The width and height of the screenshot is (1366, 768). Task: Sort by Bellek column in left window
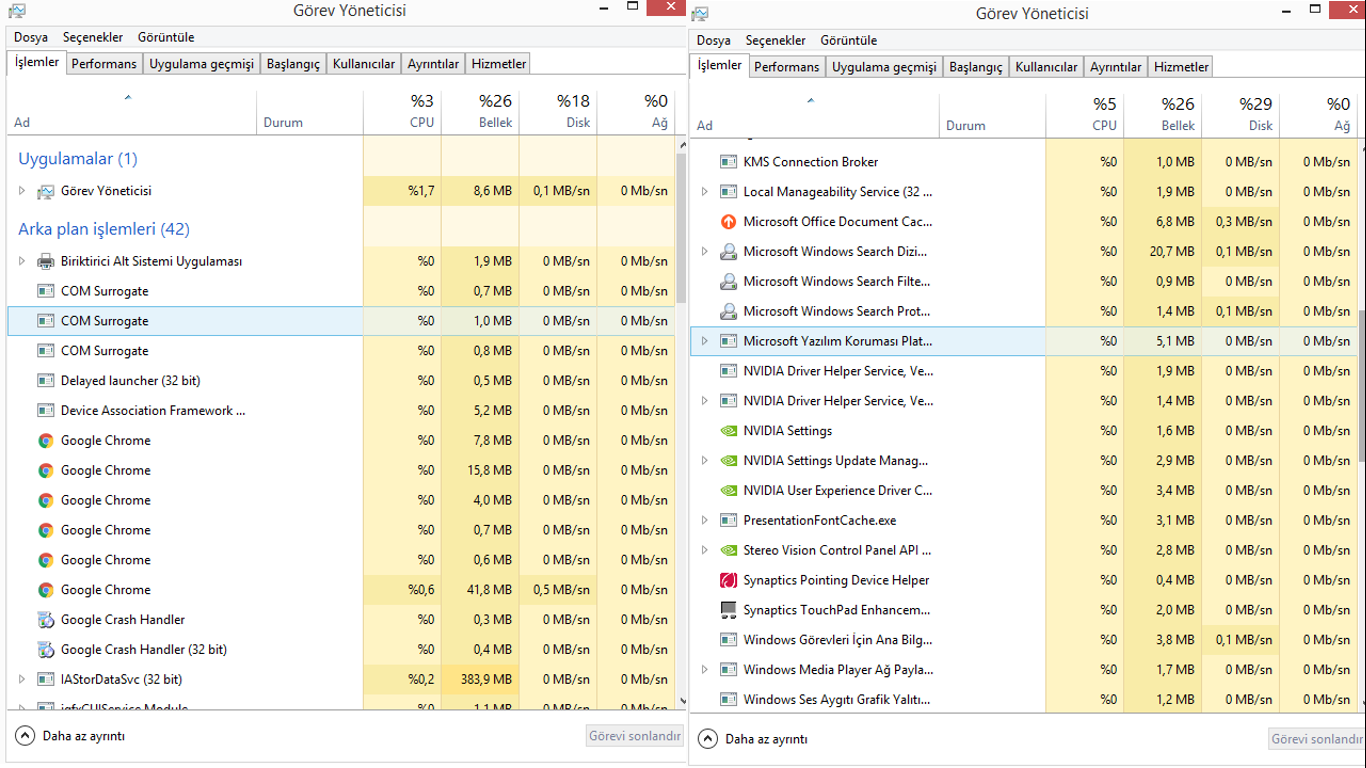tap(480, 112)
